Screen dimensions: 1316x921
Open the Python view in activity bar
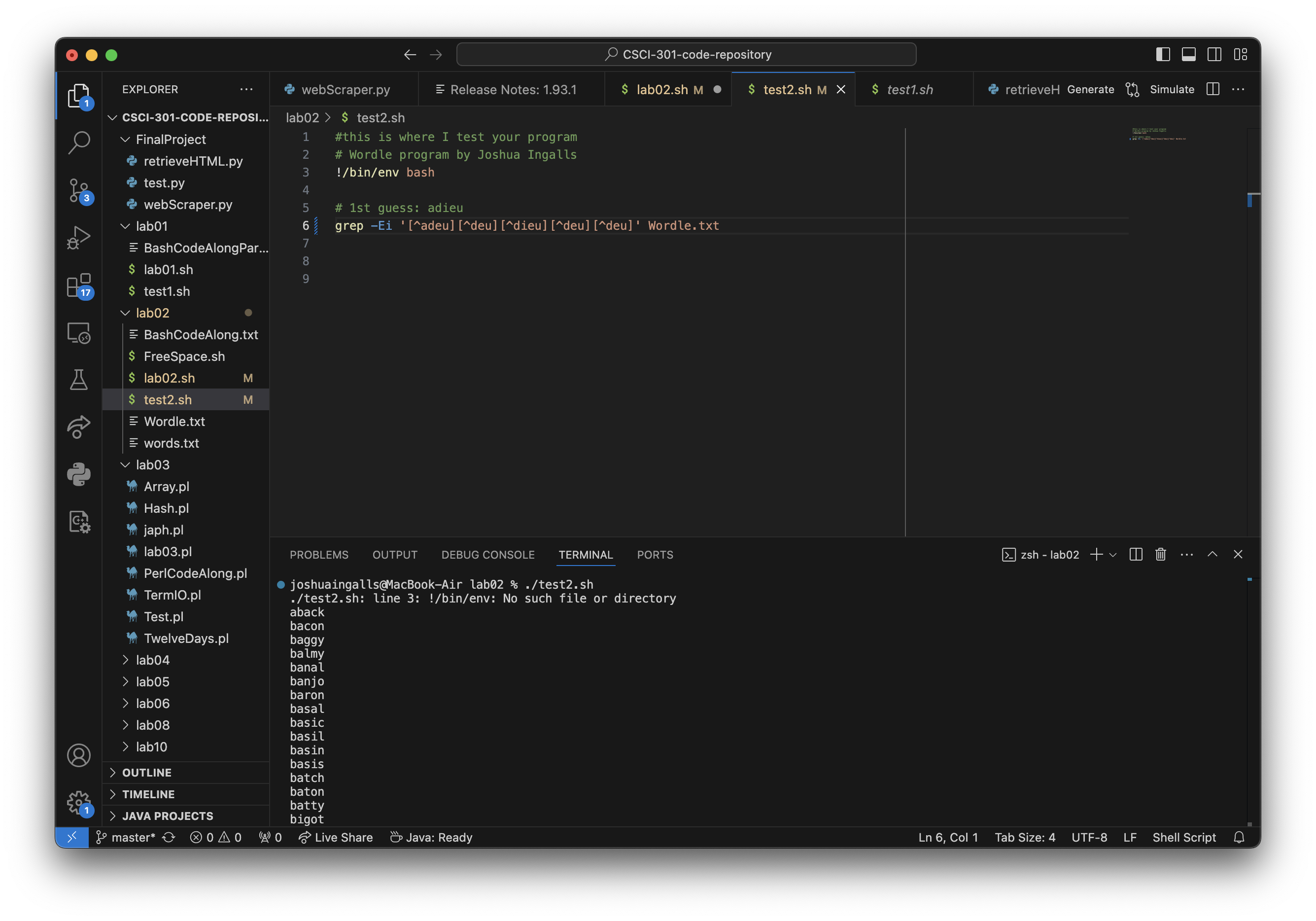78,474
